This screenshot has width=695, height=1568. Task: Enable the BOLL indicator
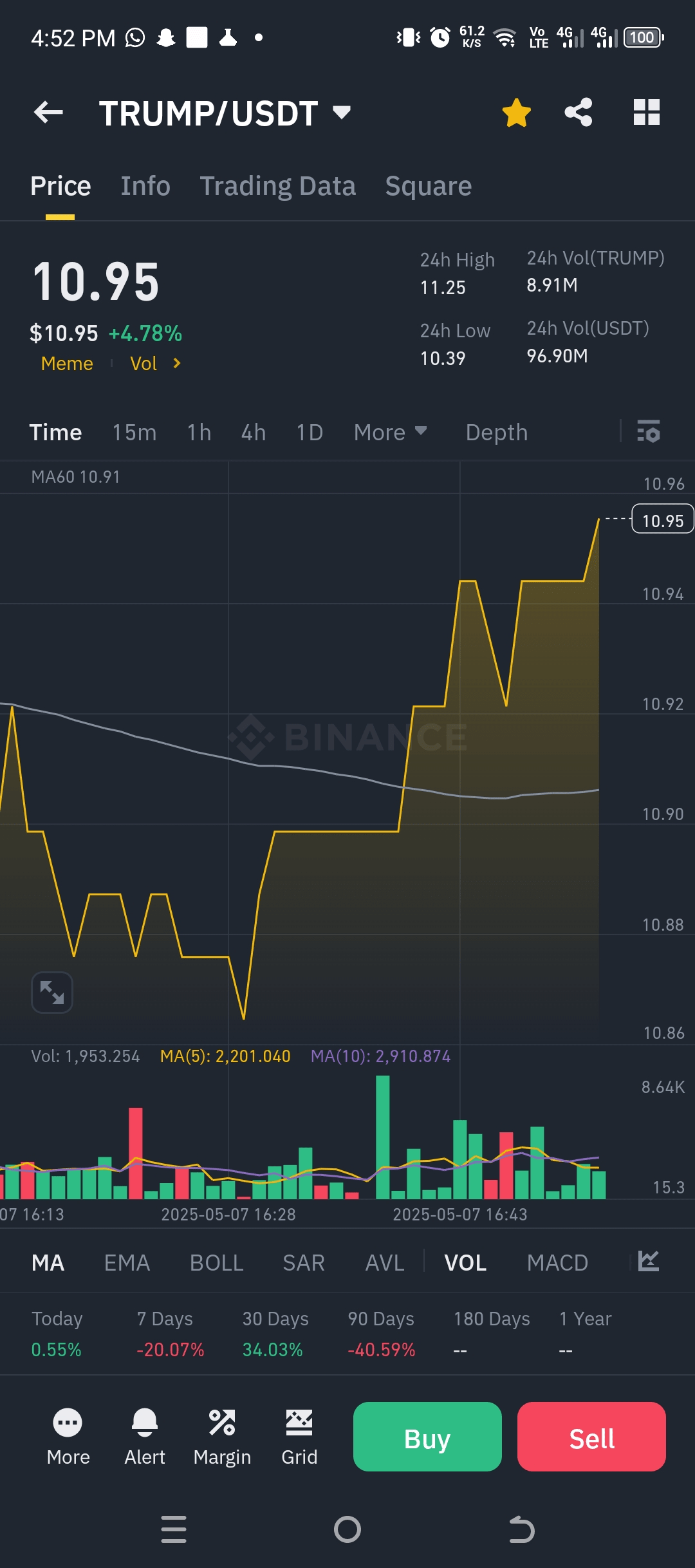(x=216, y=1262)
